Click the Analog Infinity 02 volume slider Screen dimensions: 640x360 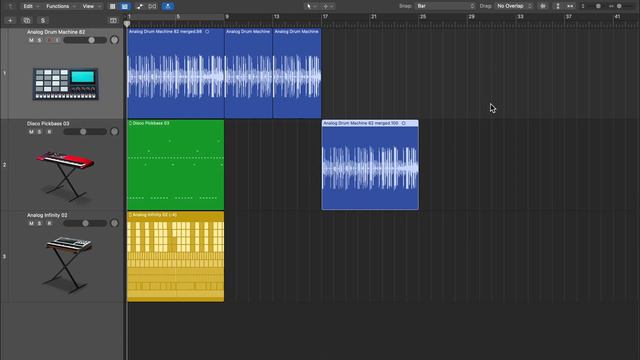click(x=85, y=223)
